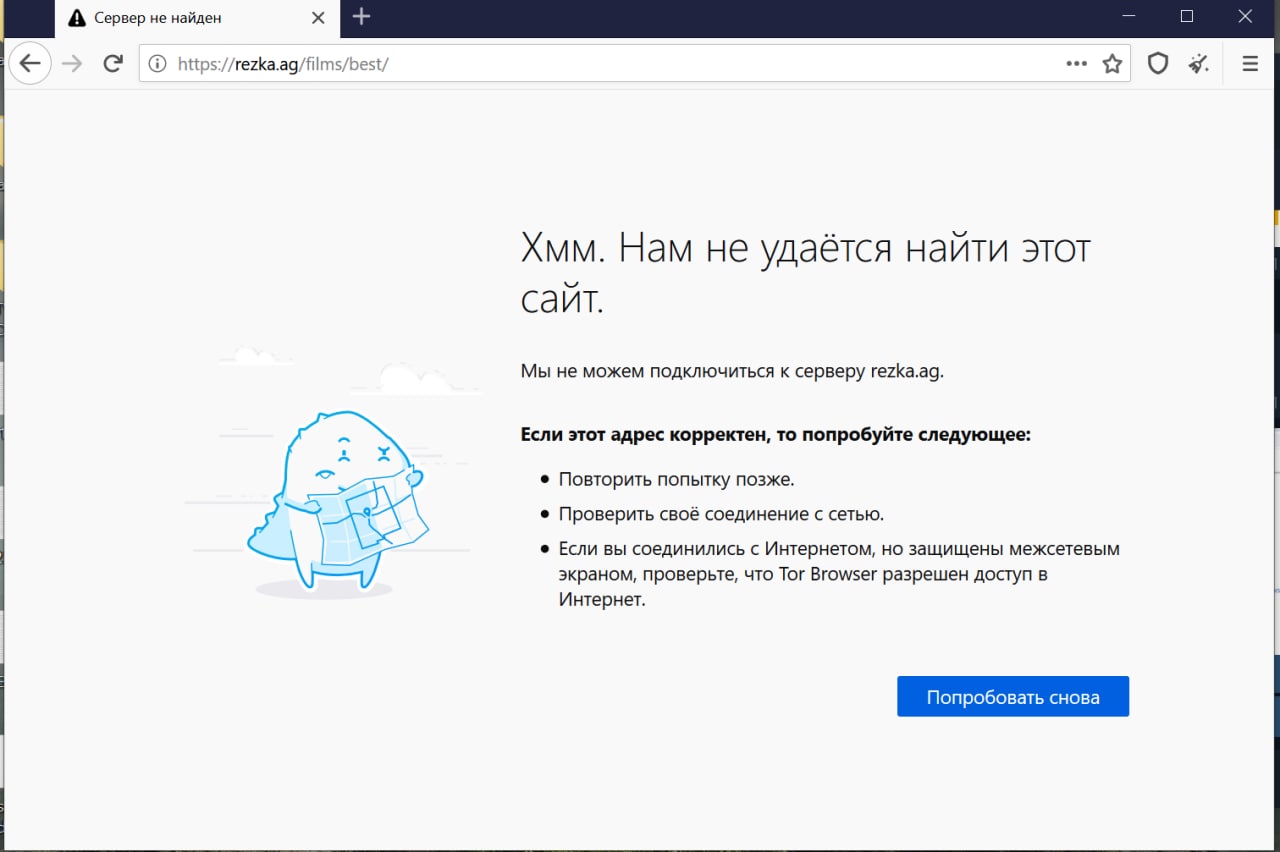This screenshot has height=852, width=1280.
Task: Open a new tab with plus
Action: click(362, 17)
